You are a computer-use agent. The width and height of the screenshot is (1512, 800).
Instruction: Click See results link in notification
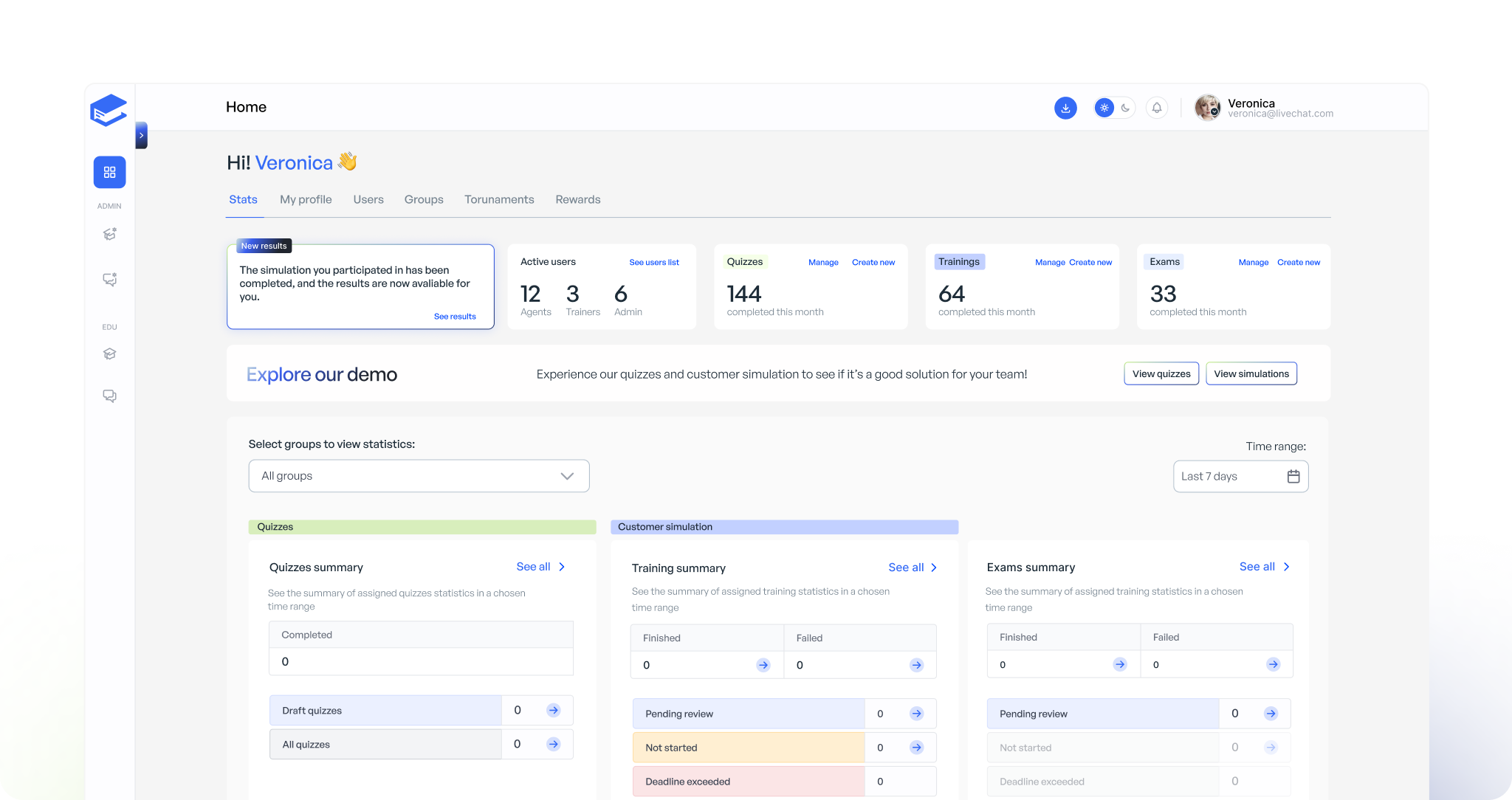tap(455, 316)
